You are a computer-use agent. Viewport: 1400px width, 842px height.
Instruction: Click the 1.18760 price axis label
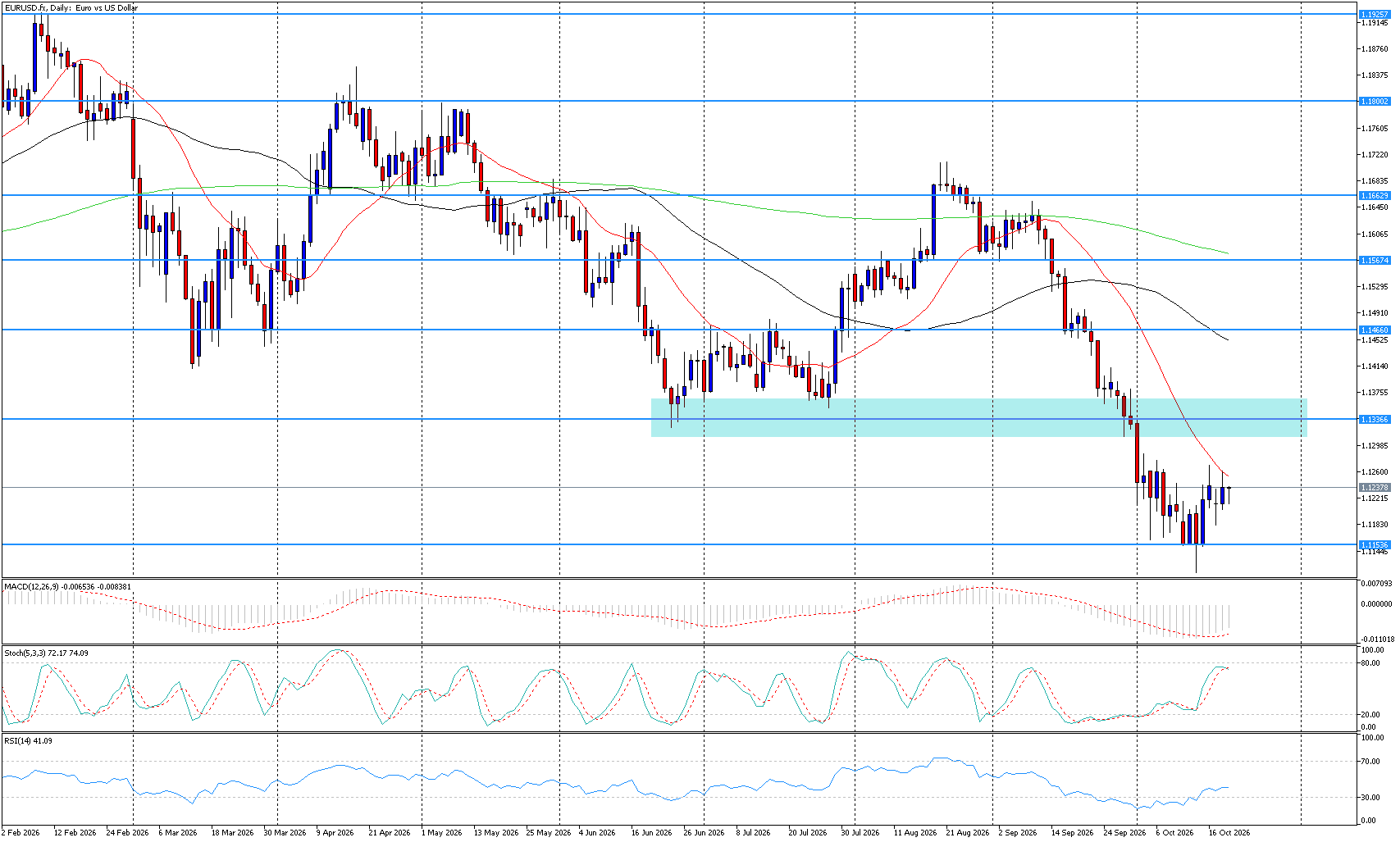(1375, 49)
